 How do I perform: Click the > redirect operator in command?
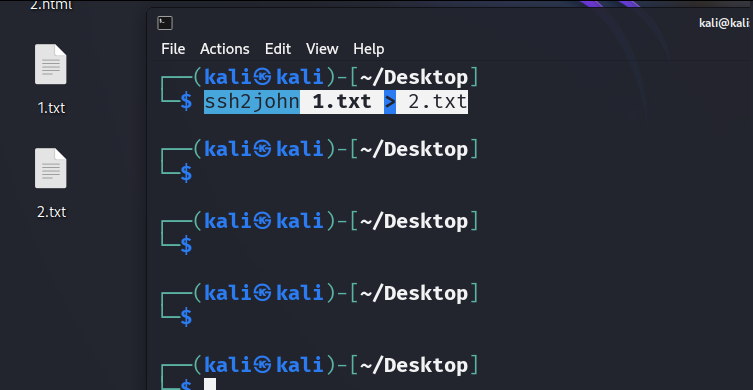coord(390,102)
